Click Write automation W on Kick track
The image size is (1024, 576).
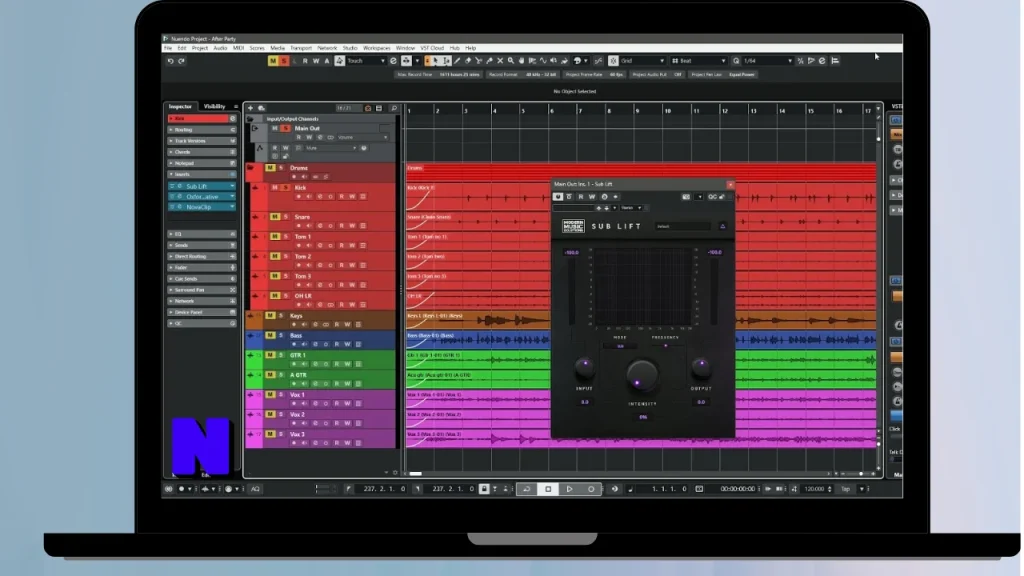352,197
